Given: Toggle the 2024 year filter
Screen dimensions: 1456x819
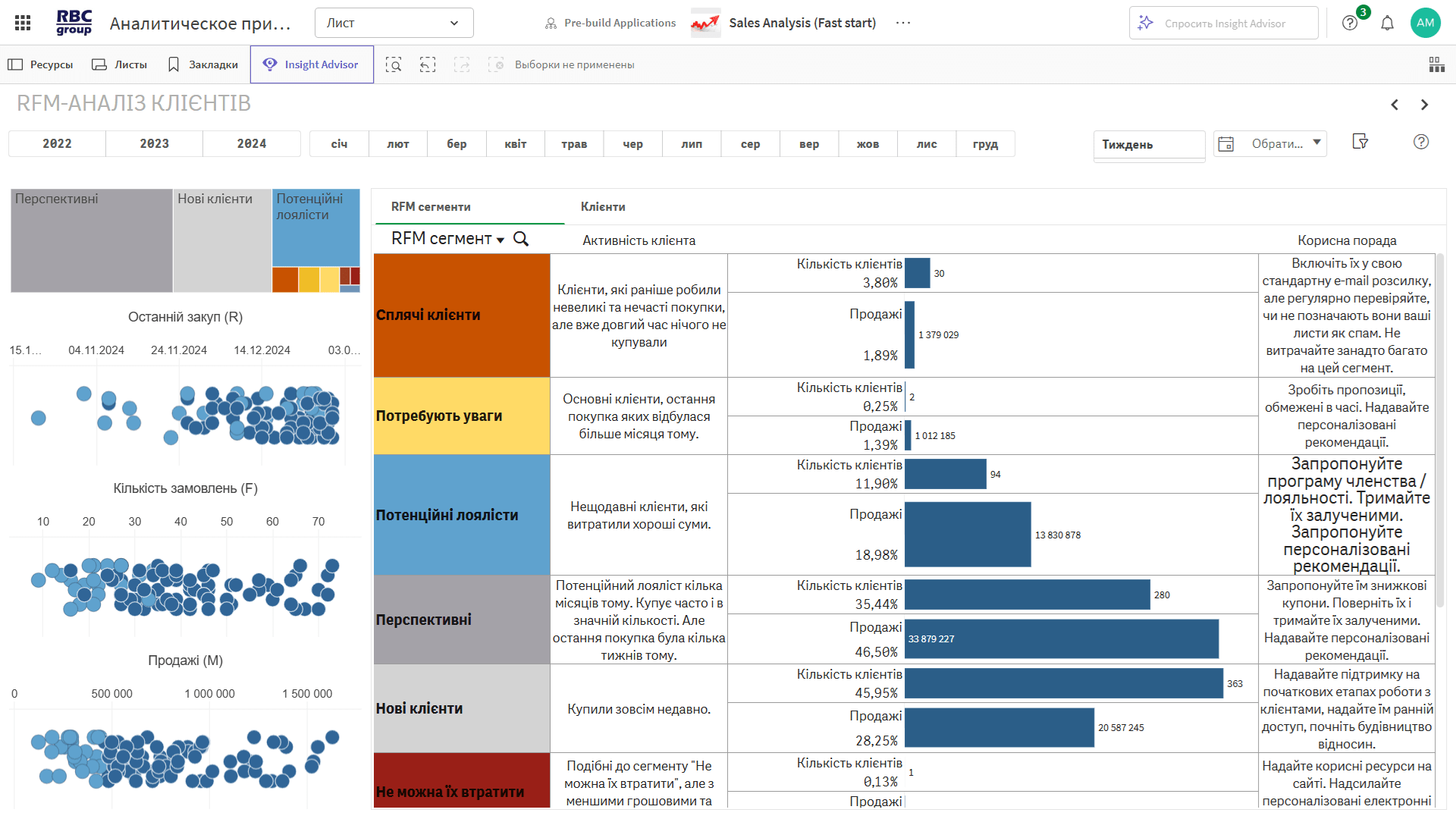Looking at the screenshot, I should (252, 144).
